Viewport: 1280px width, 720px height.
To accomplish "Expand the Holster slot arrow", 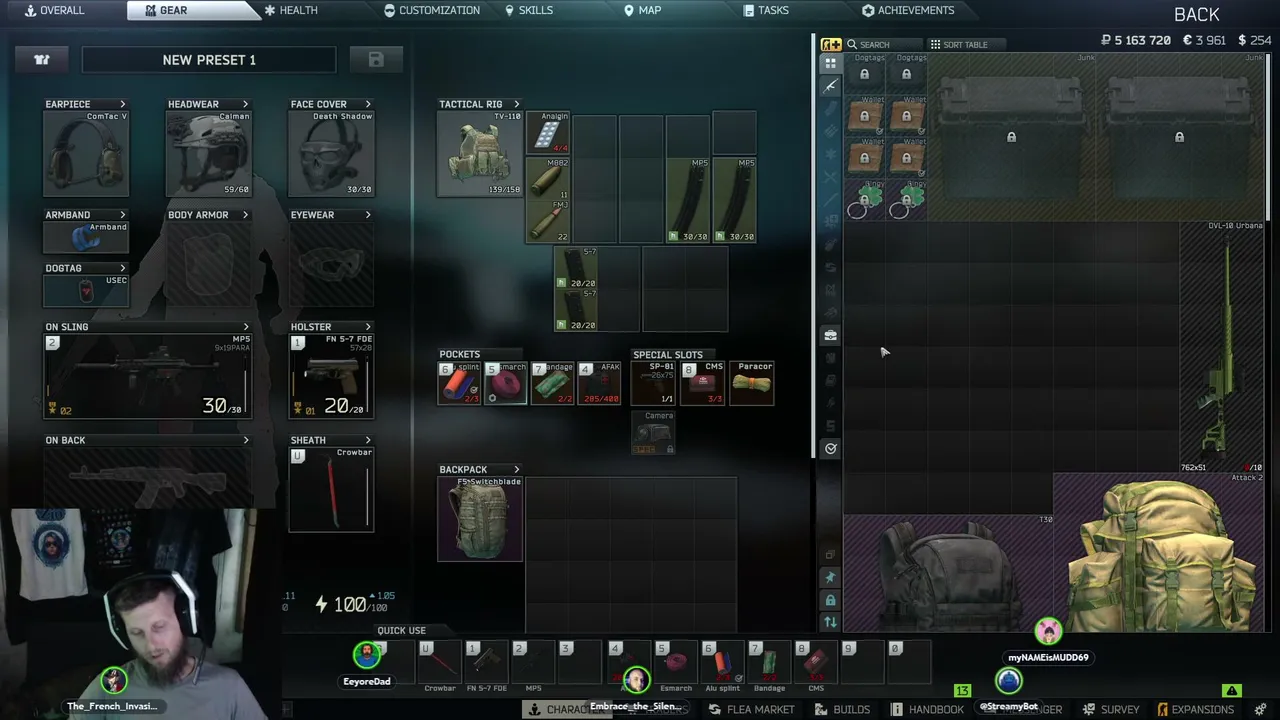I will click(x=368, y=327).
